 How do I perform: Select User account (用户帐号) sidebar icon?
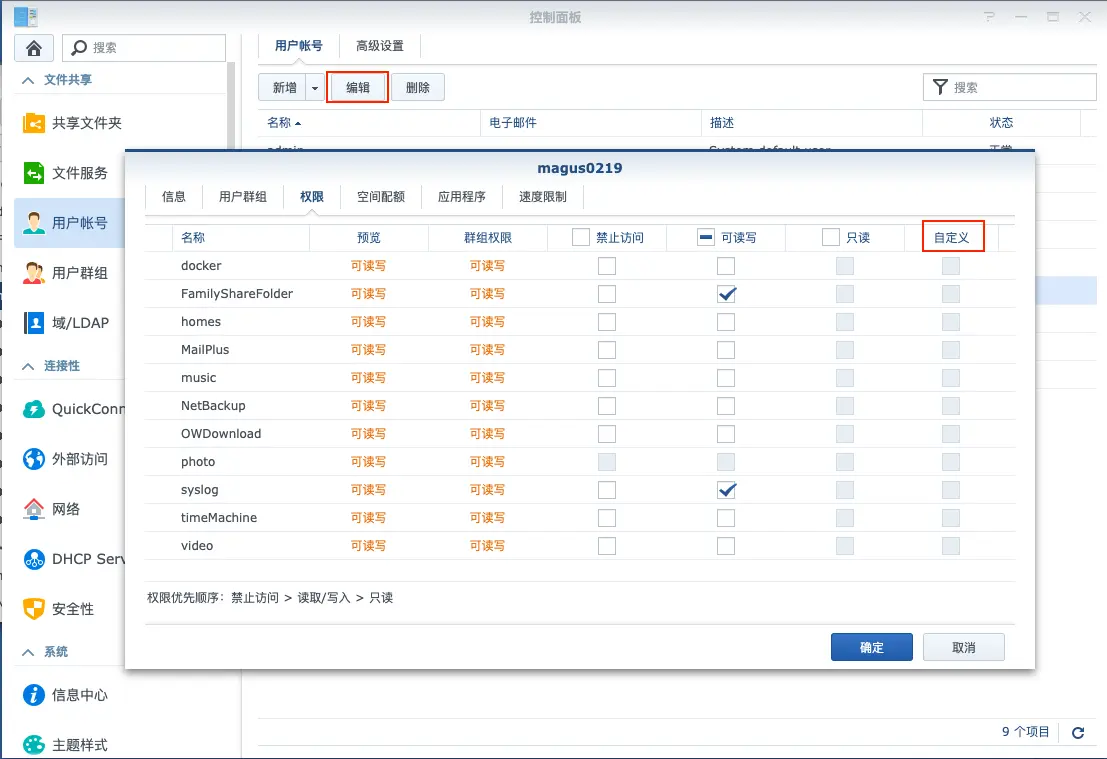point(34,223)
